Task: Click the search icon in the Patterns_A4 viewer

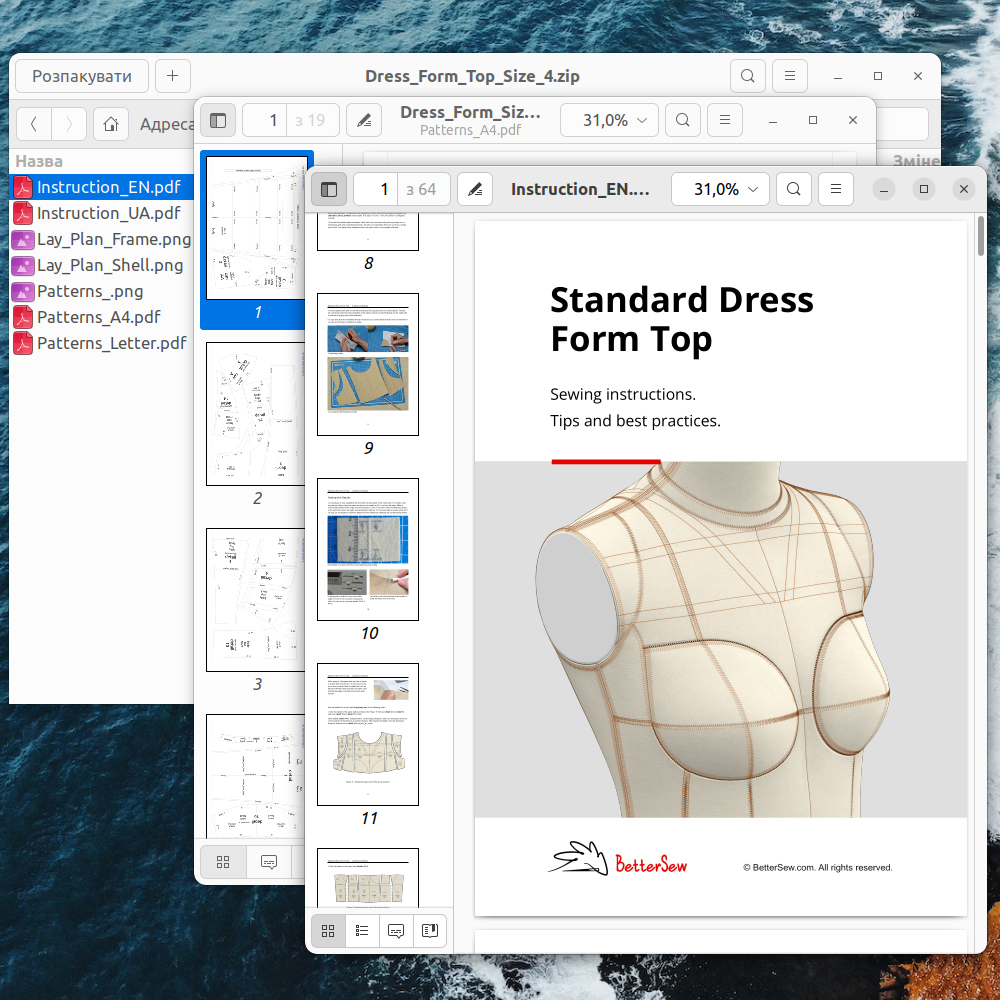Action: pyautogui.click(x=682, y=120)
